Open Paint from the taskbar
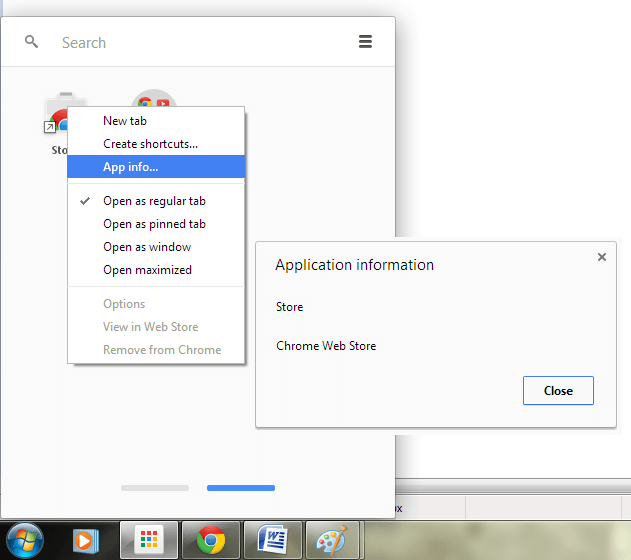631x560 pixels. (332, 541)
